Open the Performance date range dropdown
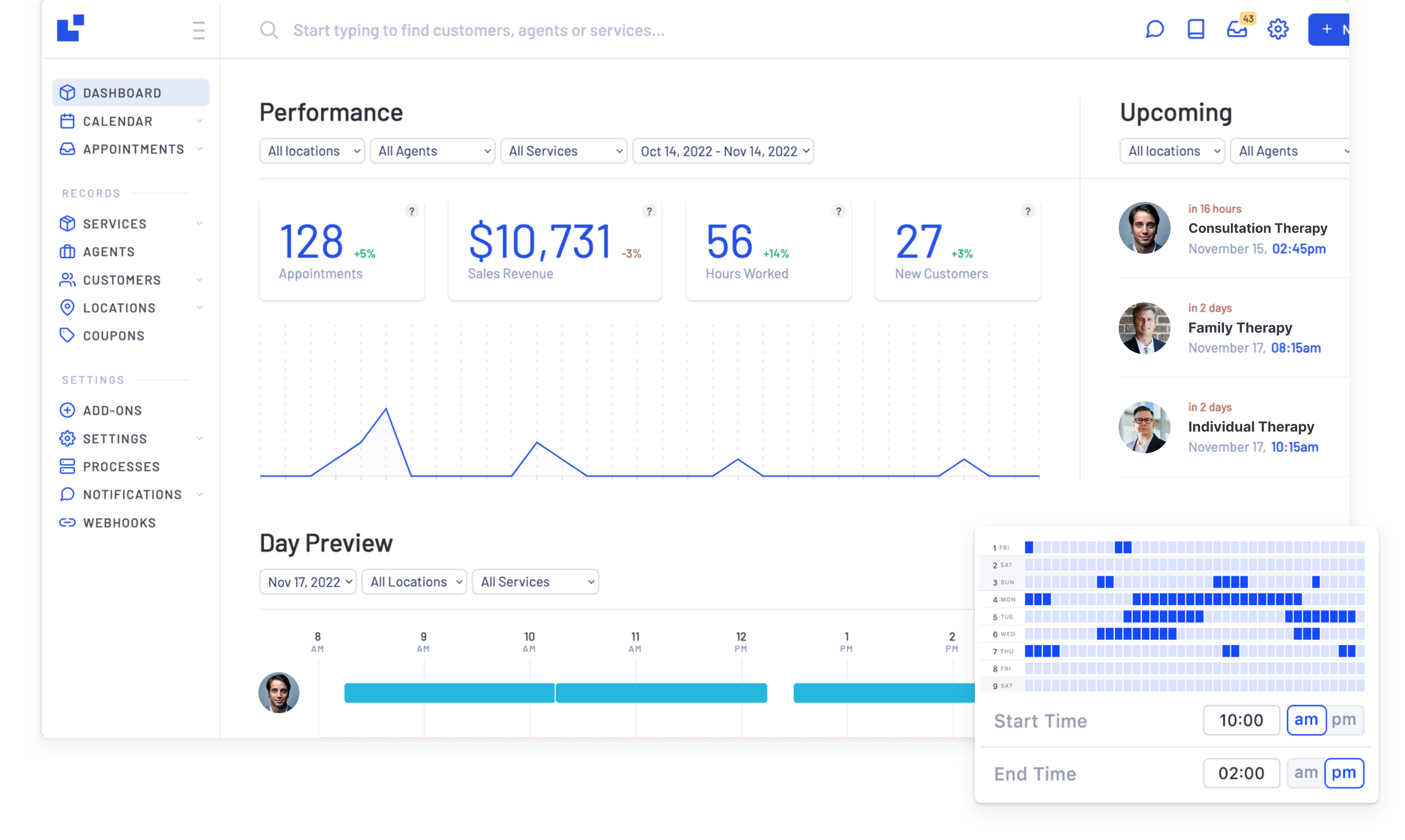This screenshot has height=840, width=1405. click(x=723, y=151)
